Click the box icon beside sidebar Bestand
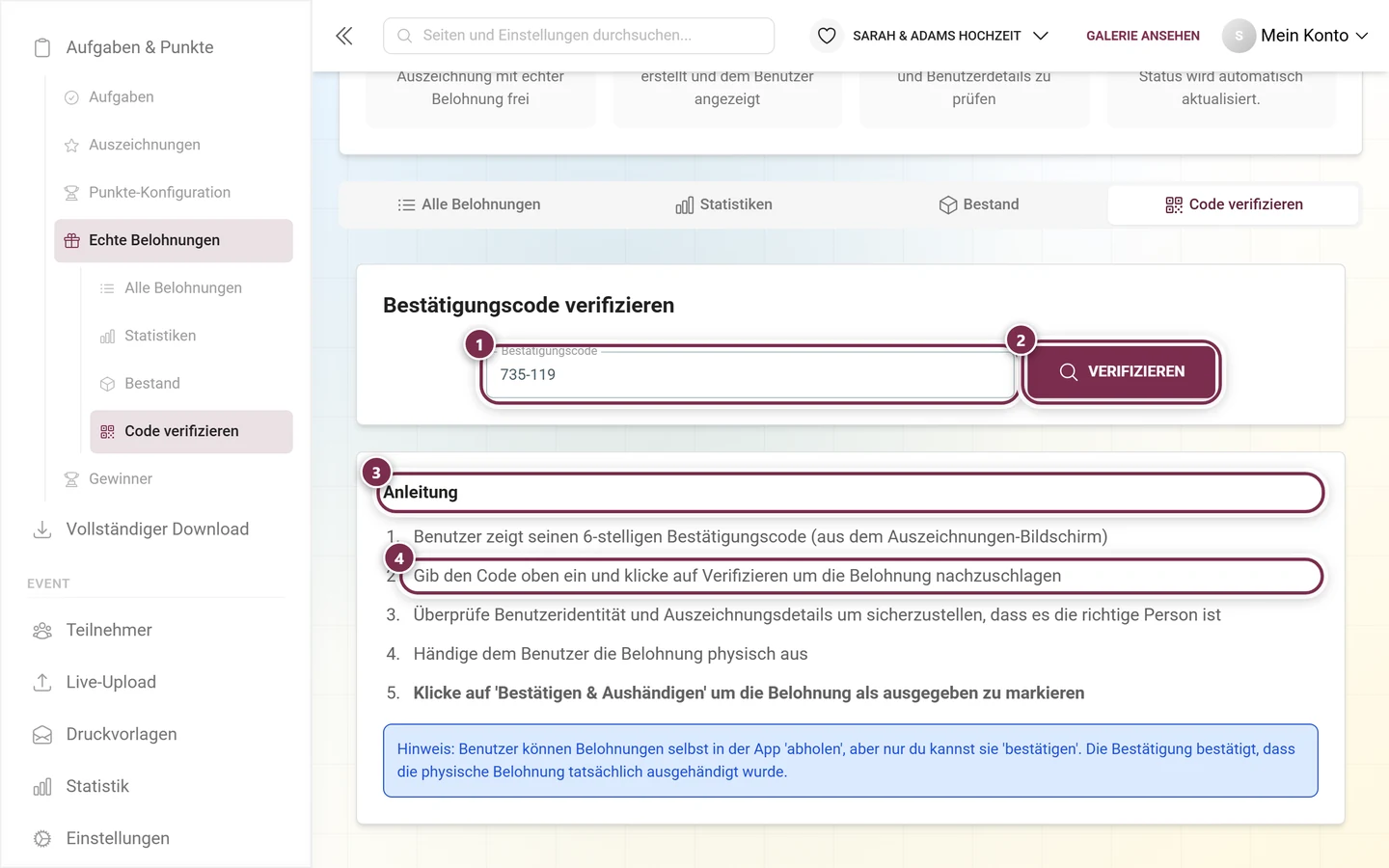 click(107, 384)
